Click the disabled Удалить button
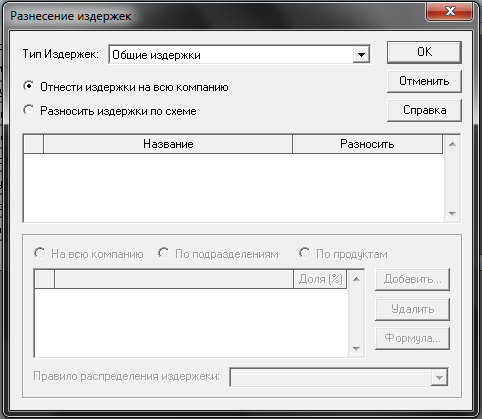The width and height of the screenshot is (482, 419). click(412, 309)
